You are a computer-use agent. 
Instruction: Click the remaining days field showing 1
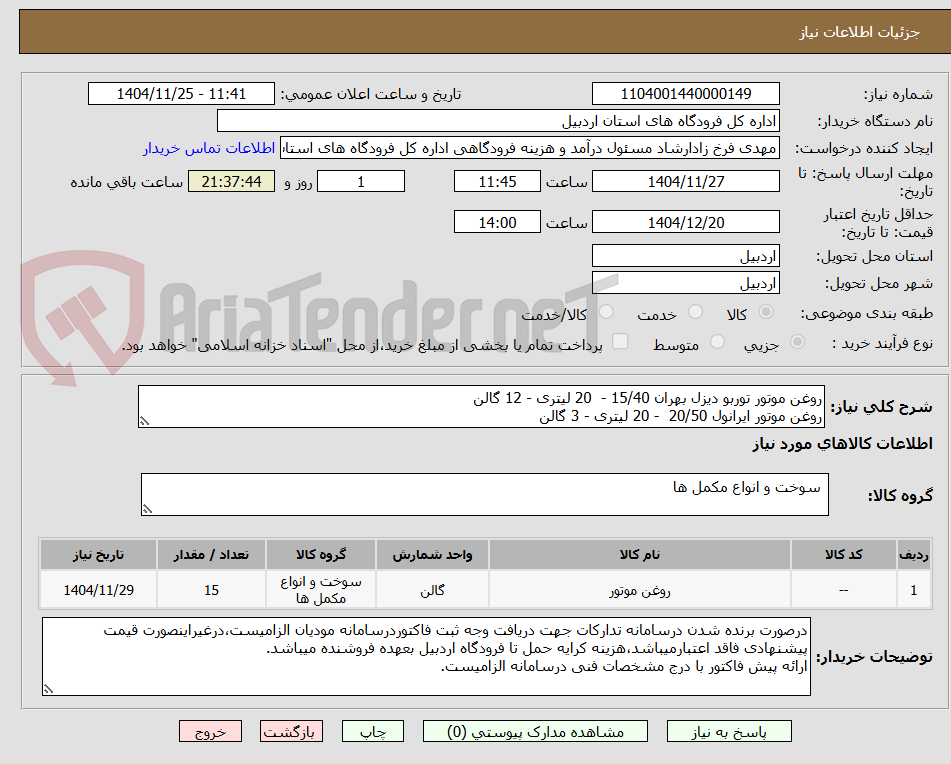361,181
